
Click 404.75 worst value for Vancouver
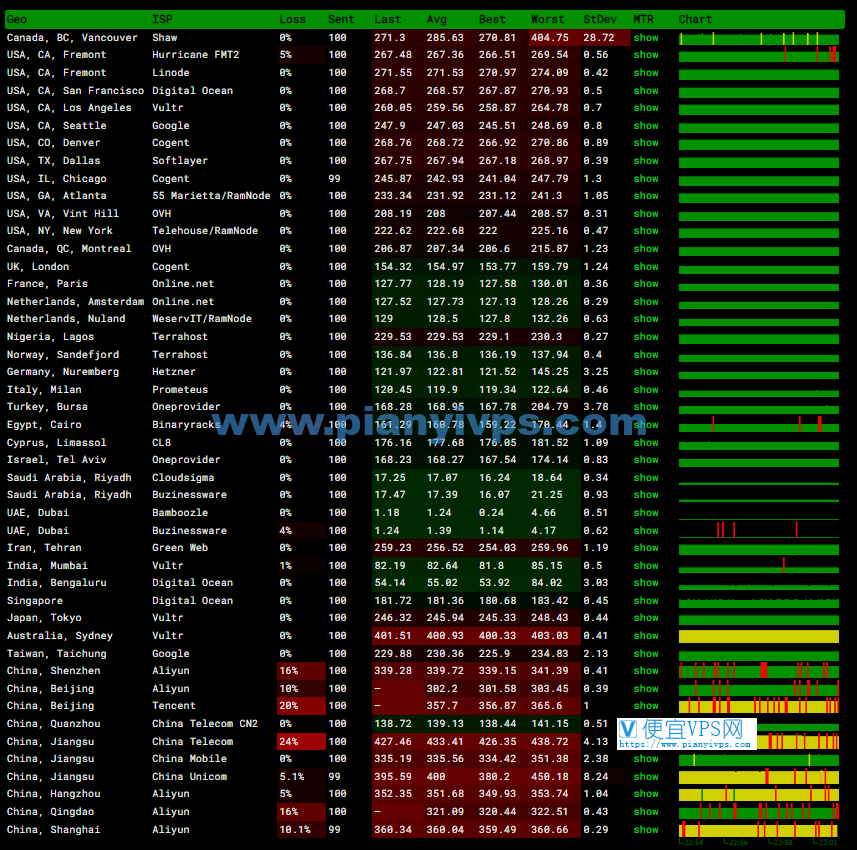click(549, 38)
